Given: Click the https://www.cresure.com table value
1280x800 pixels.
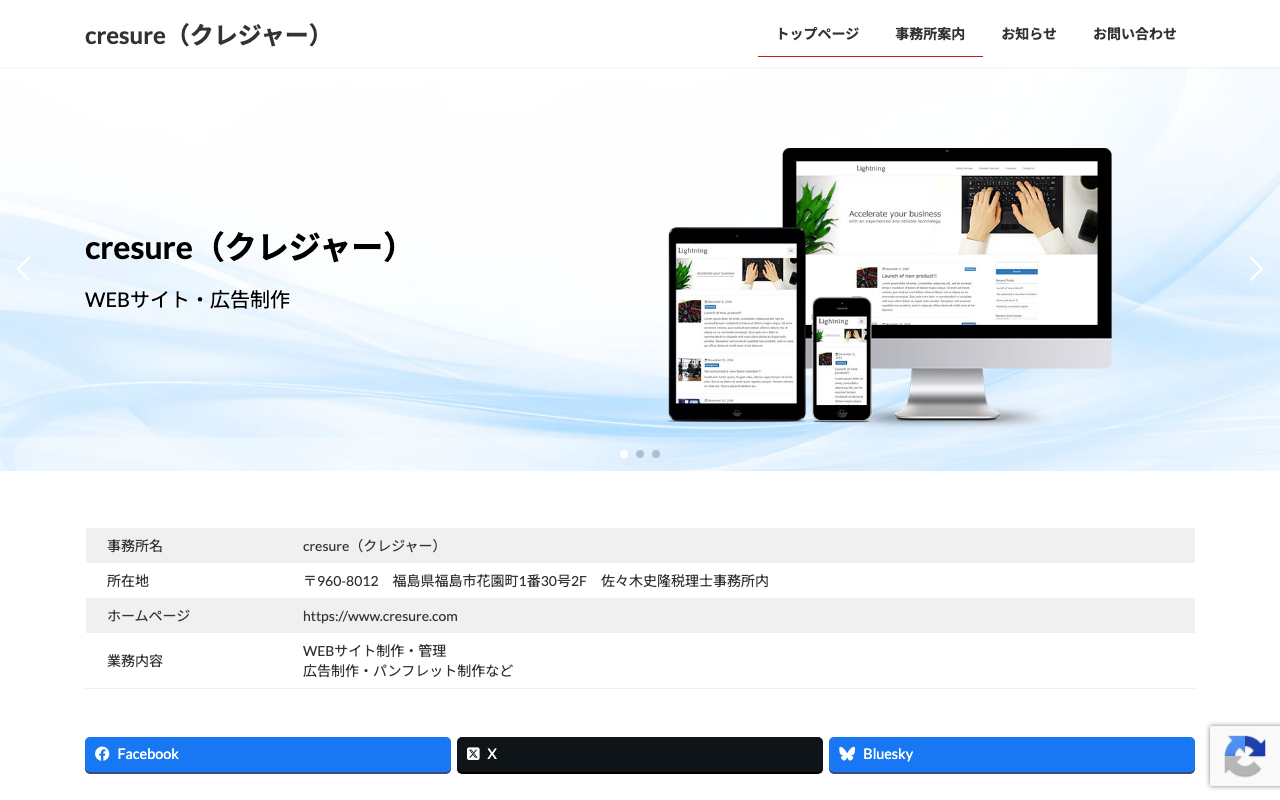Looking at the screenshot, I should 380,616.
